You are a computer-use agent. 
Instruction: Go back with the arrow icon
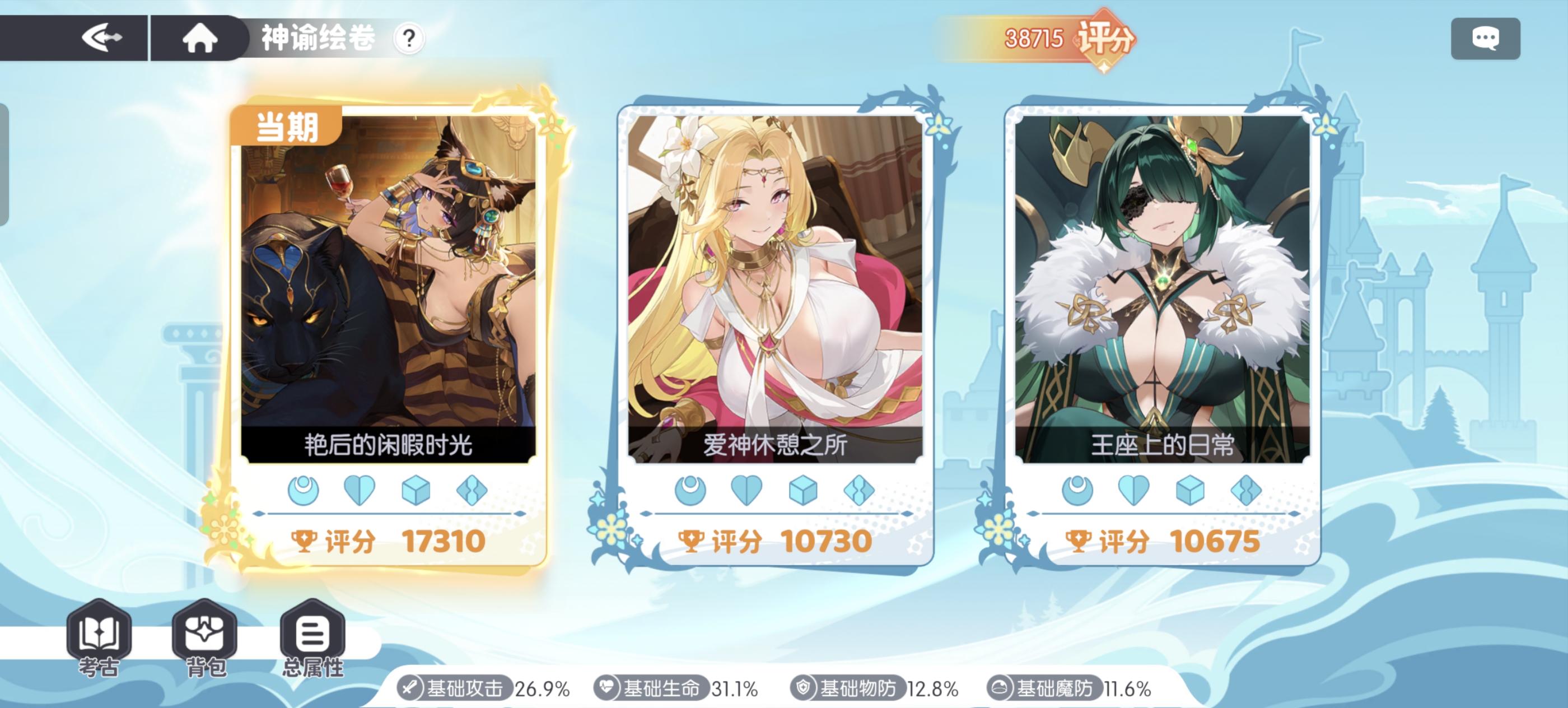[x=102, y=38]
